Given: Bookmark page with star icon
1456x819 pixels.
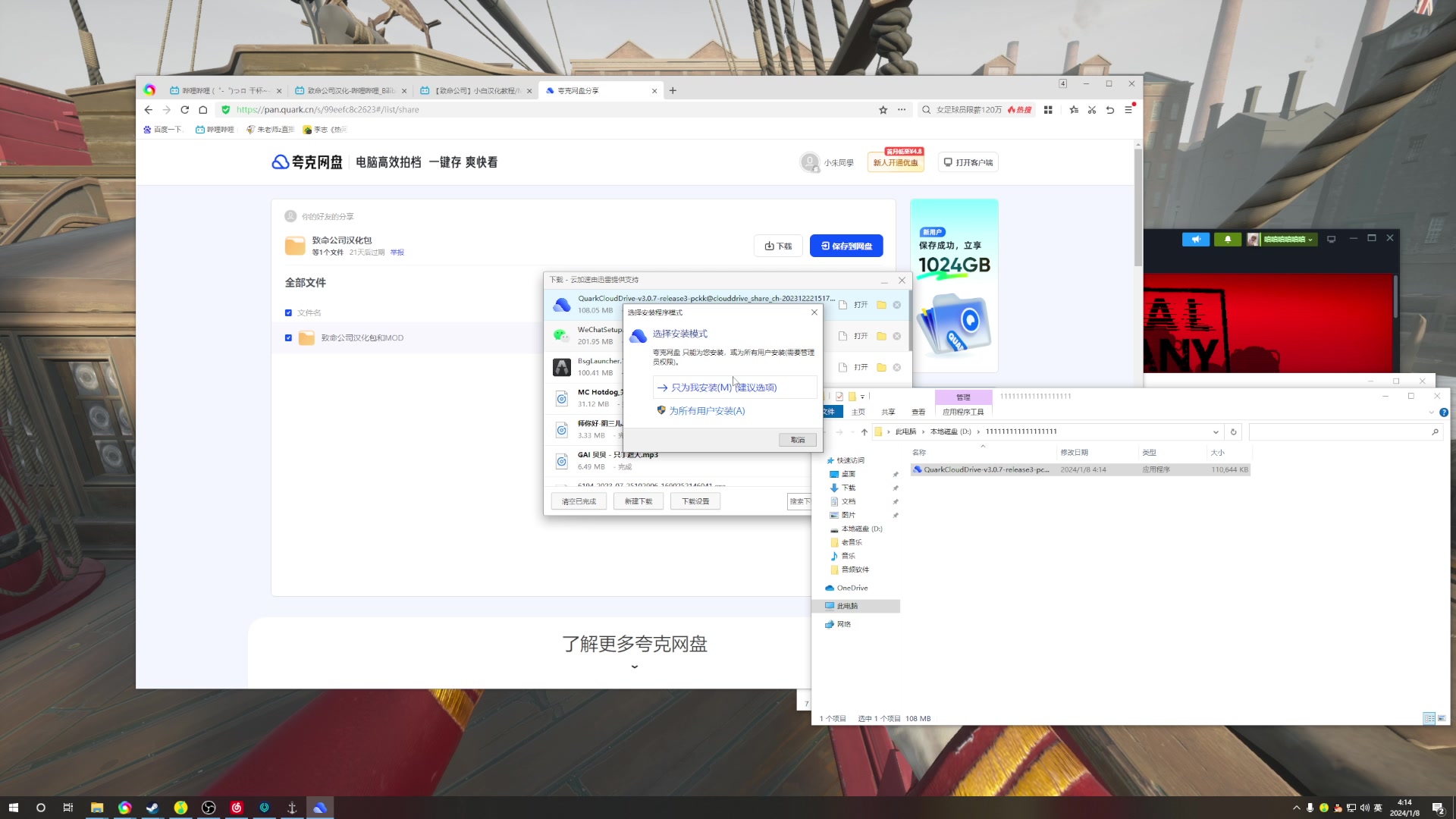Looking at the screenshot, I should pos(883,110).
